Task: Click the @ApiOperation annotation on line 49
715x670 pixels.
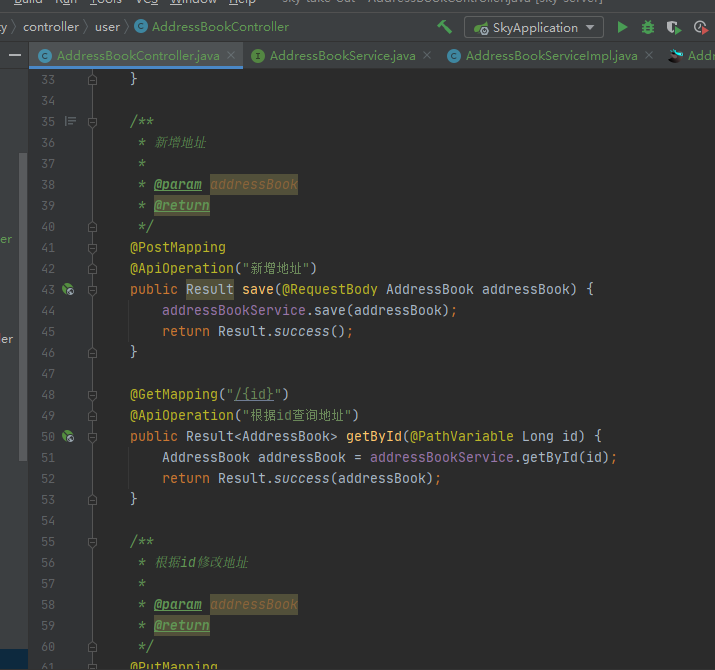Action: (x=181, y=415)
